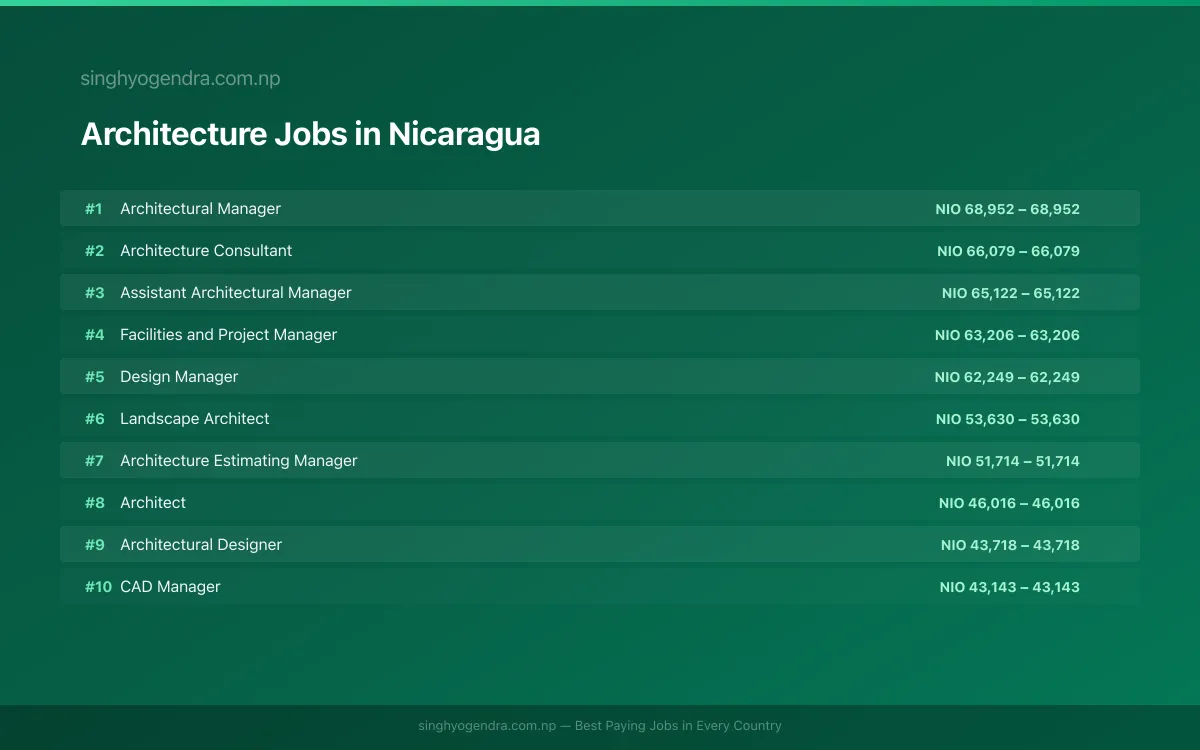
Task: Click rank #8 label
Action: click(x=94, y=503)
